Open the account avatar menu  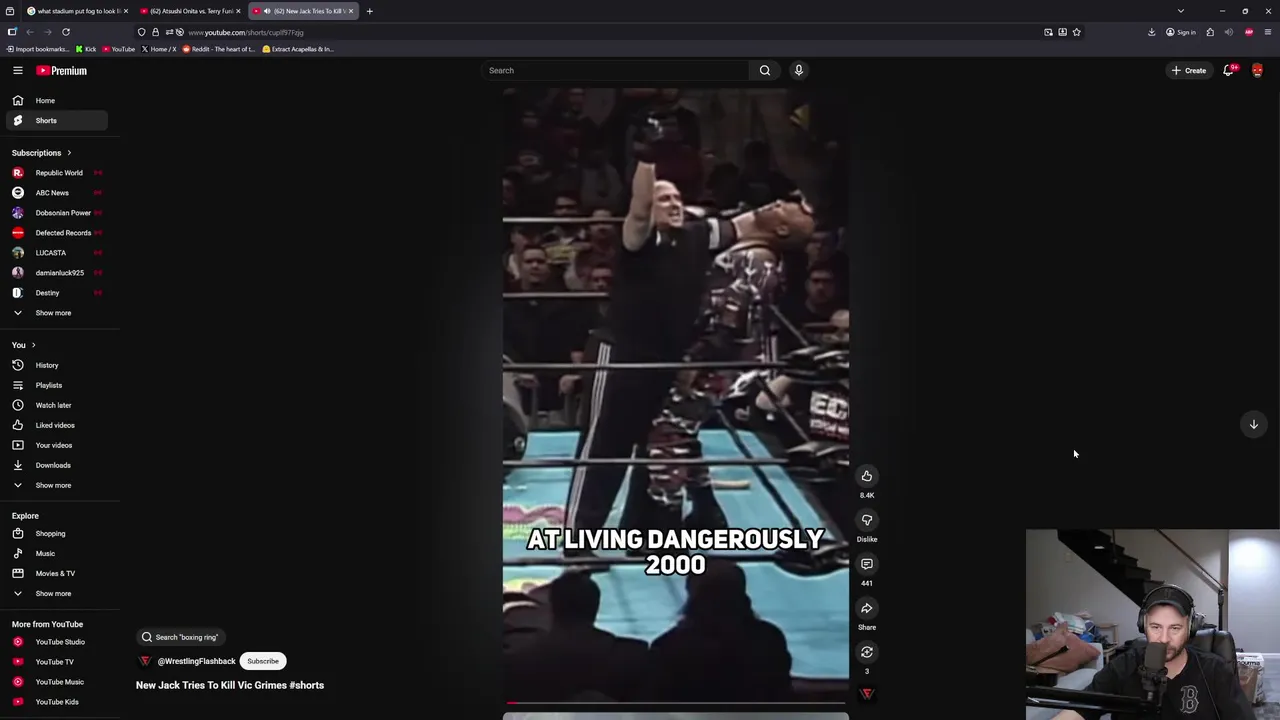(x=1257, y=70)
